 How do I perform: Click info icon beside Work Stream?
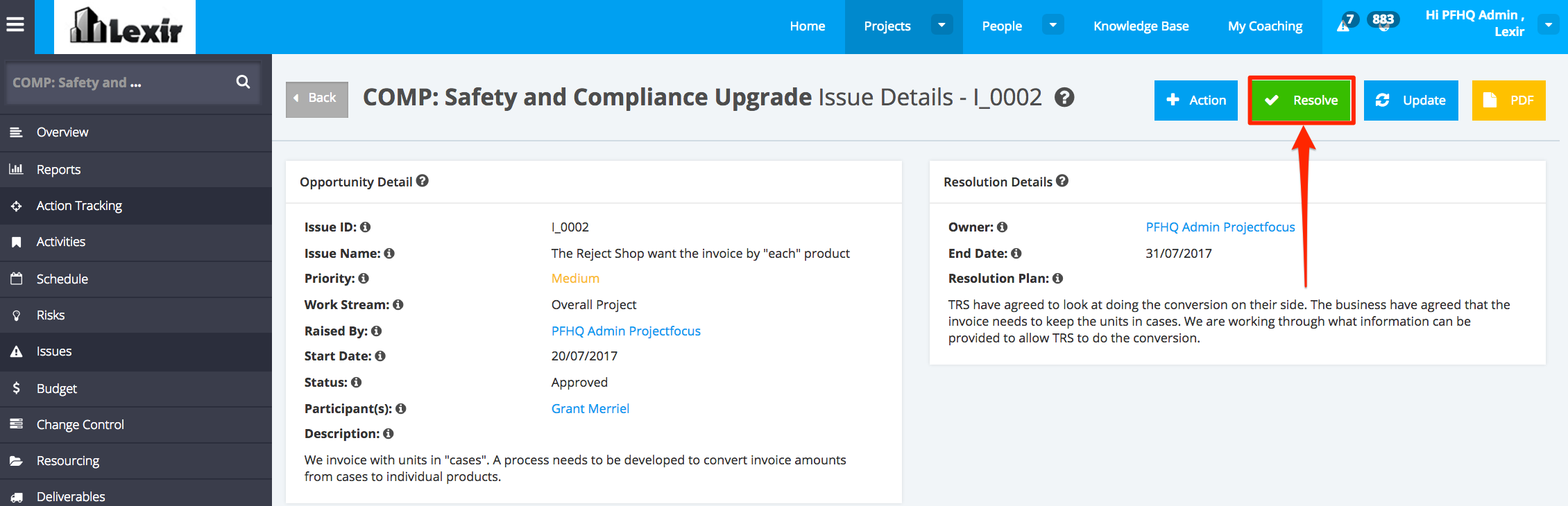coord(398,304)
